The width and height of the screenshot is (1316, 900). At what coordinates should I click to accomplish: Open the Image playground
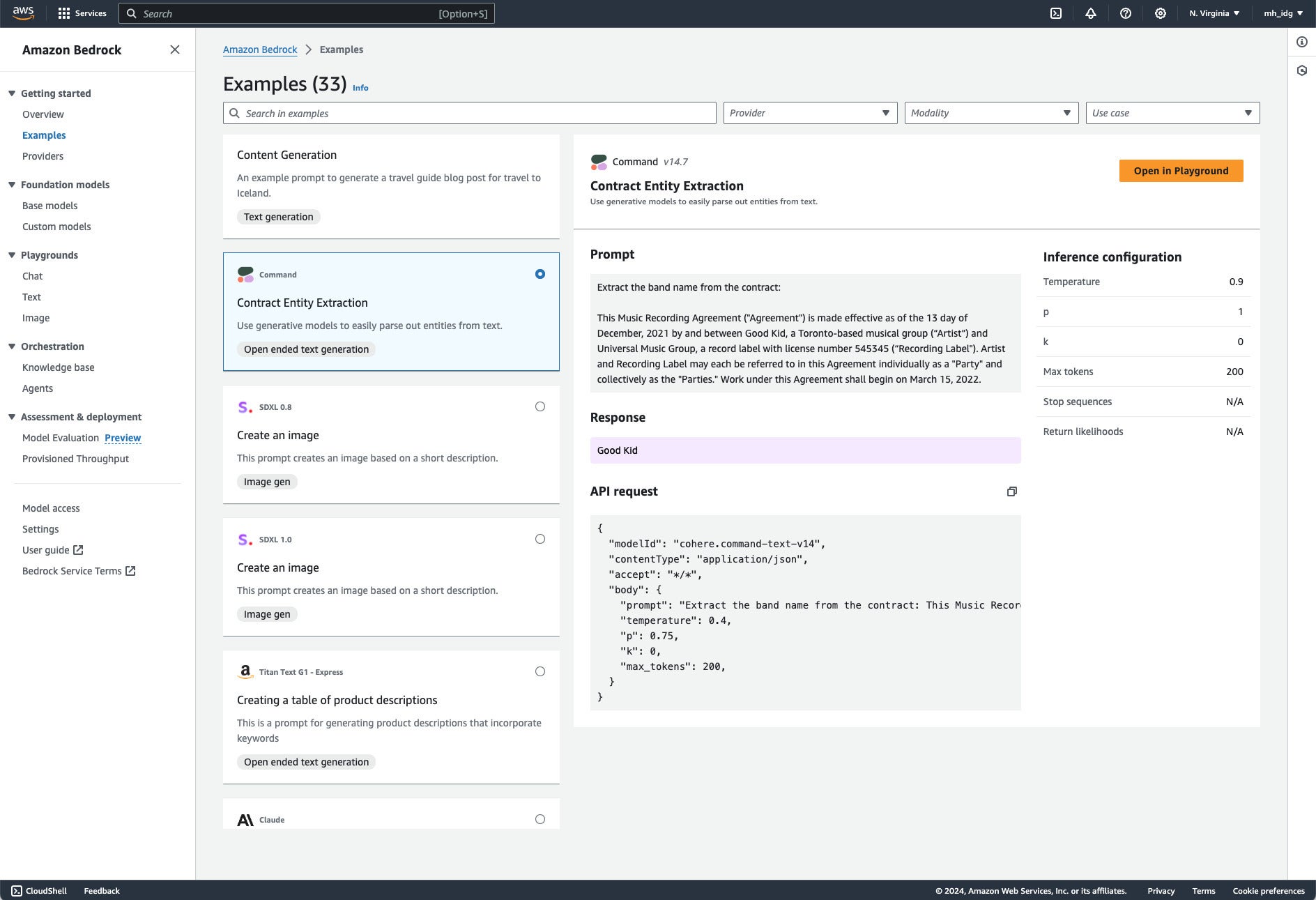[x=36, y=318]
